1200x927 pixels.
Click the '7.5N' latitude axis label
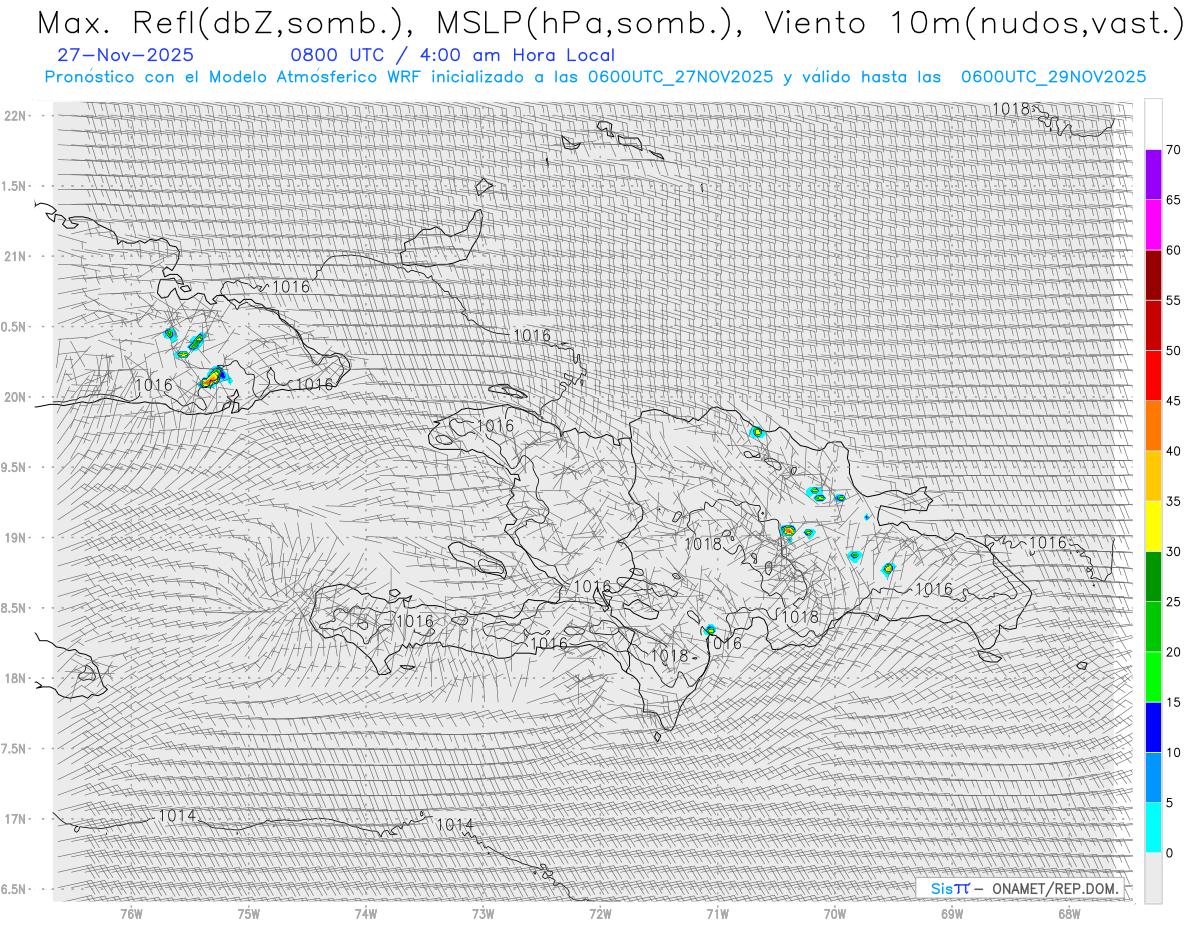pyautogui.click(x=14, y=749)
